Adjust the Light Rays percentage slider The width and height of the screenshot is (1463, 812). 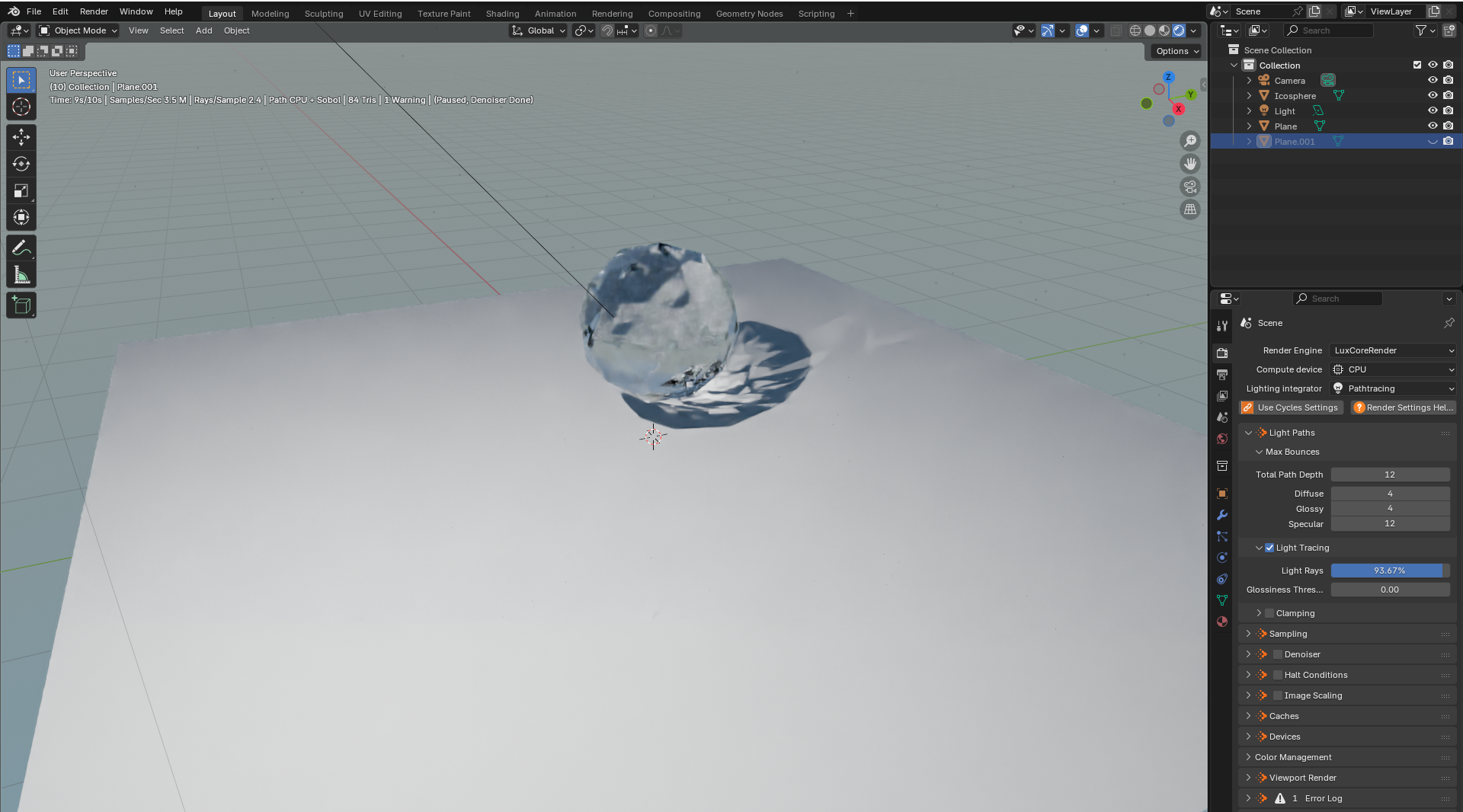1389,571
